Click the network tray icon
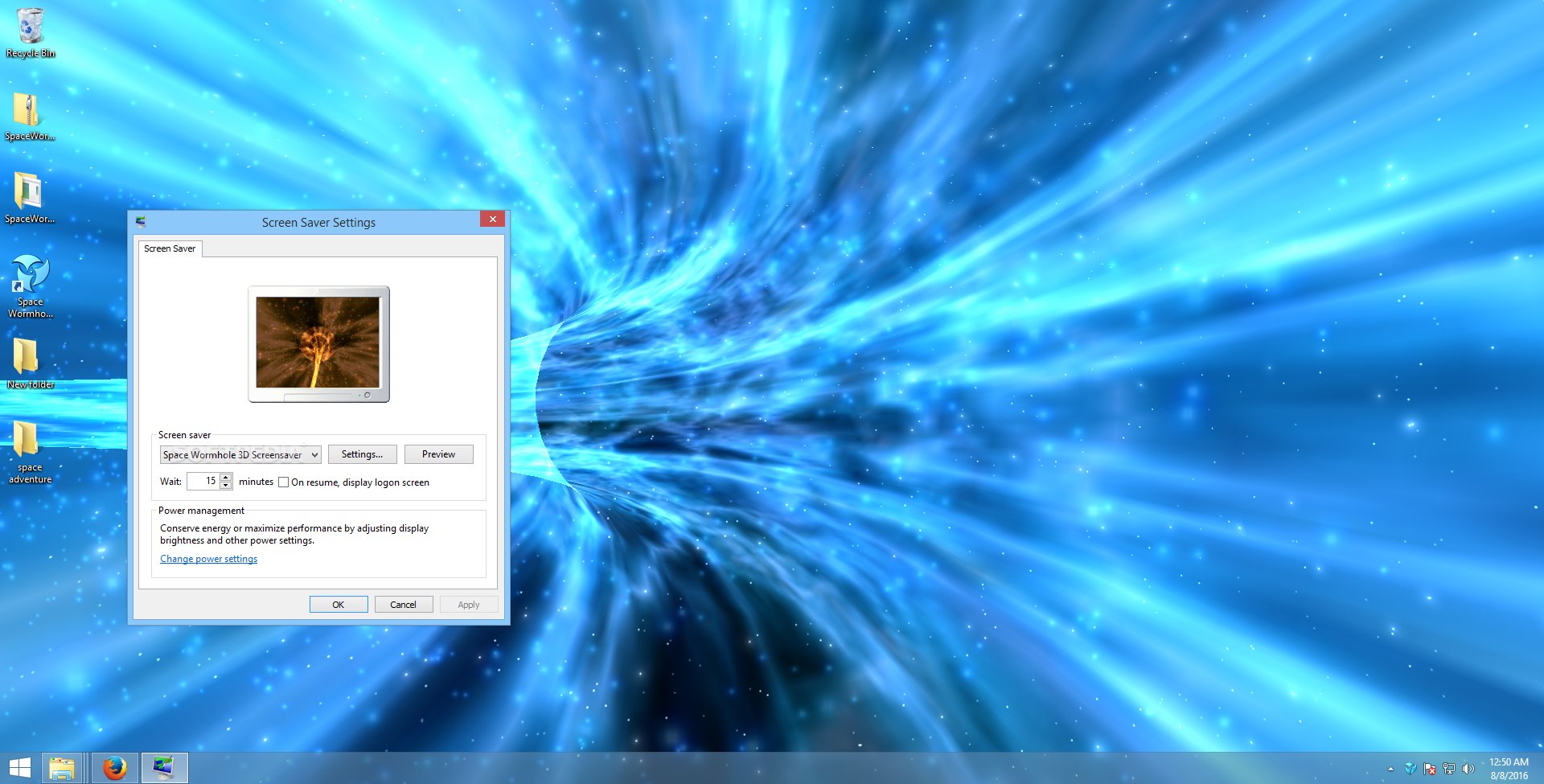 pos(1449,769)
